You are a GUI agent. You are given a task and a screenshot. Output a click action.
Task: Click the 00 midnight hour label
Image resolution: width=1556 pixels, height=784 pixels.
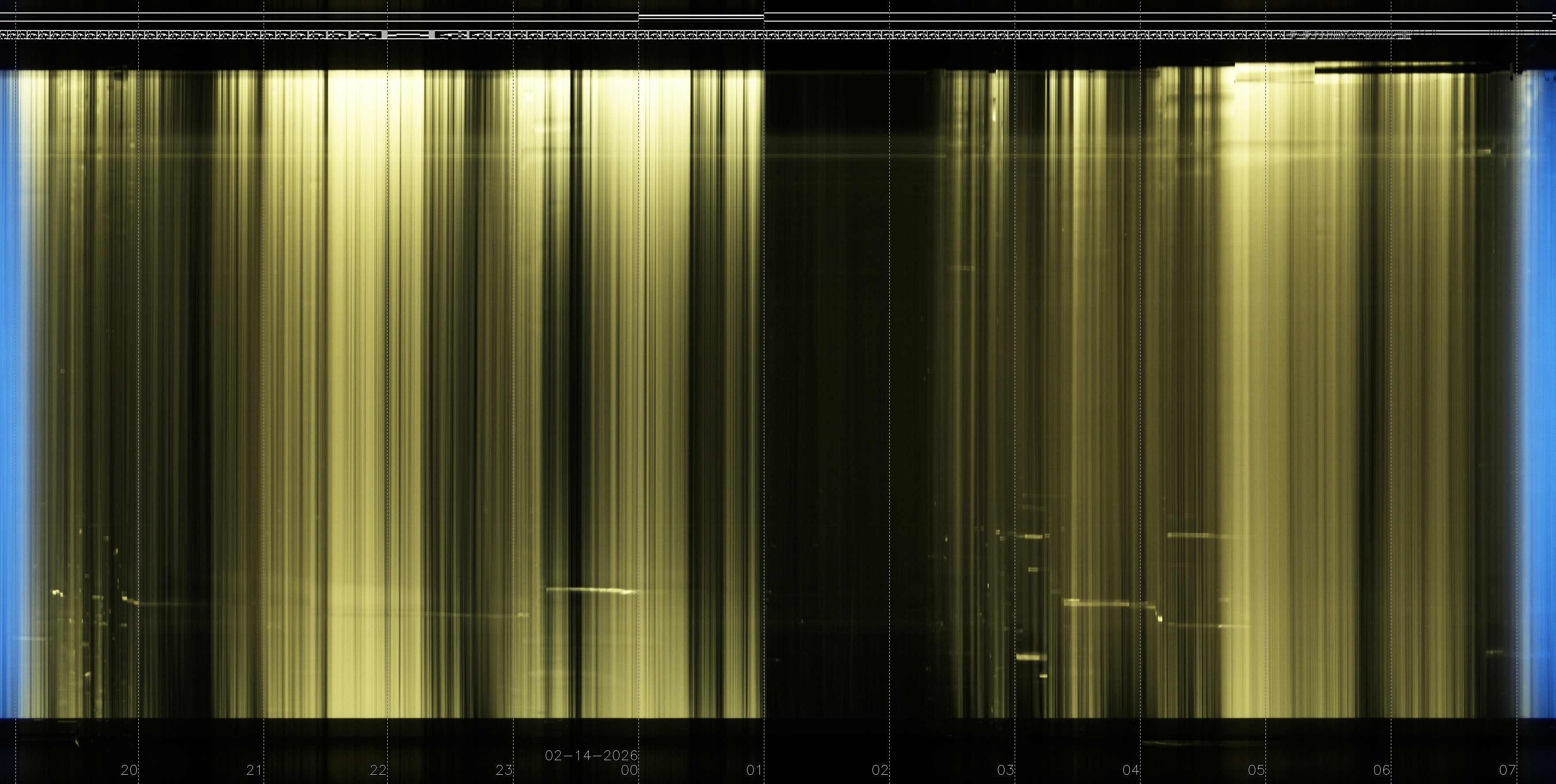pyautogui.click(x=629, y=770)
